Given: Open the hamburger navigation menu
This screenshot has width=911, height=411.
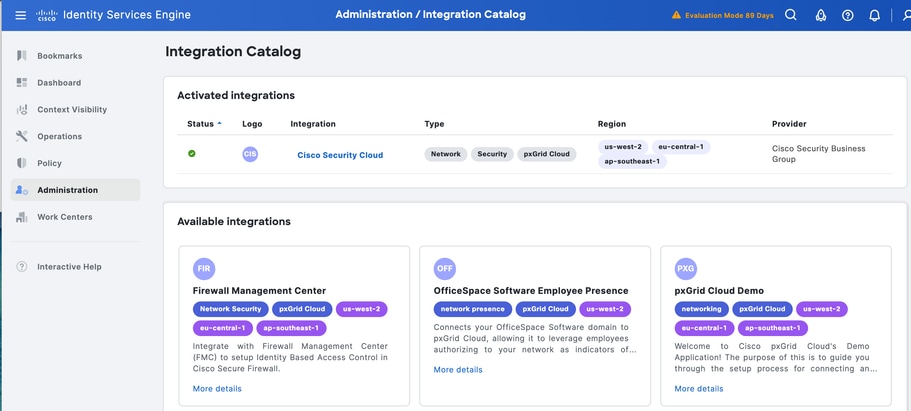Looking at the screenshot, I should point(20,15).
